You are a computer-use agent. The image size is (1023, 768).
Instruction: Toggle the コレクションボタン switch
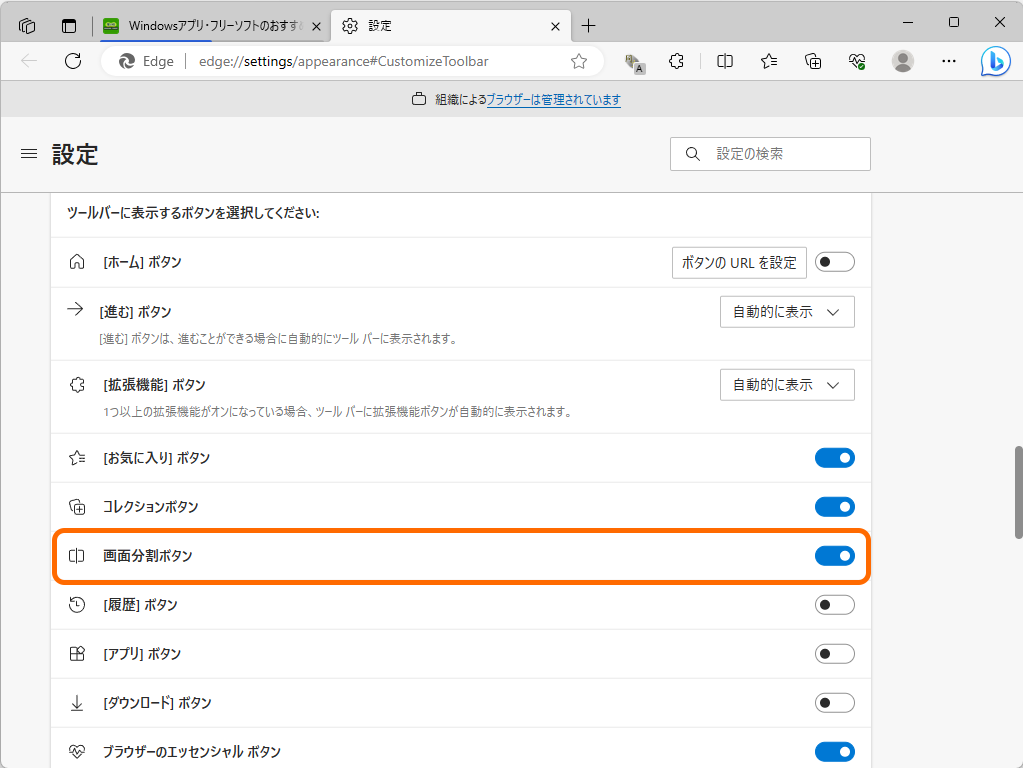[x=834, y=507]
